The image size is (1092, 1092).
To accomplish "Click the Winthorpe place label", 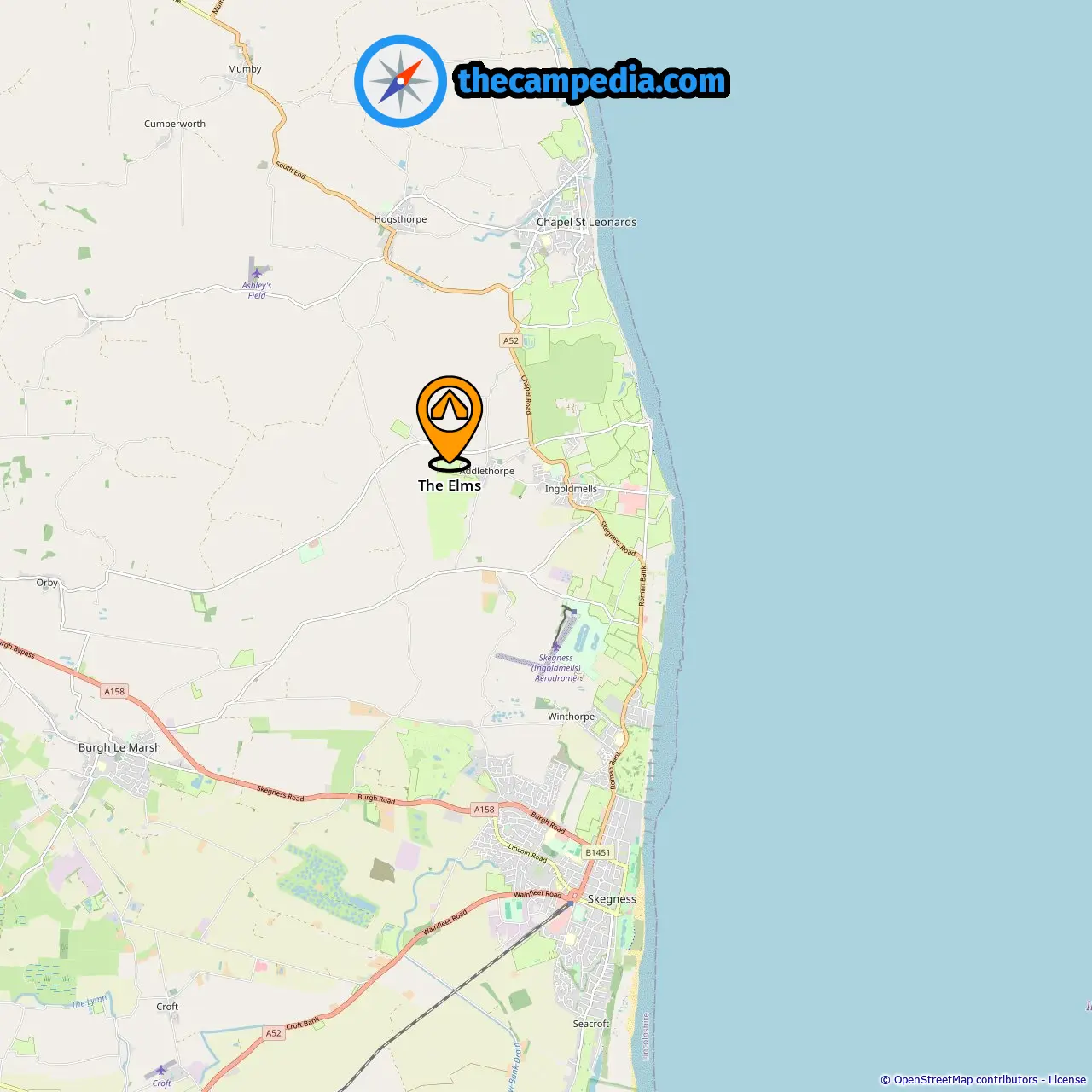I will 571,717.
